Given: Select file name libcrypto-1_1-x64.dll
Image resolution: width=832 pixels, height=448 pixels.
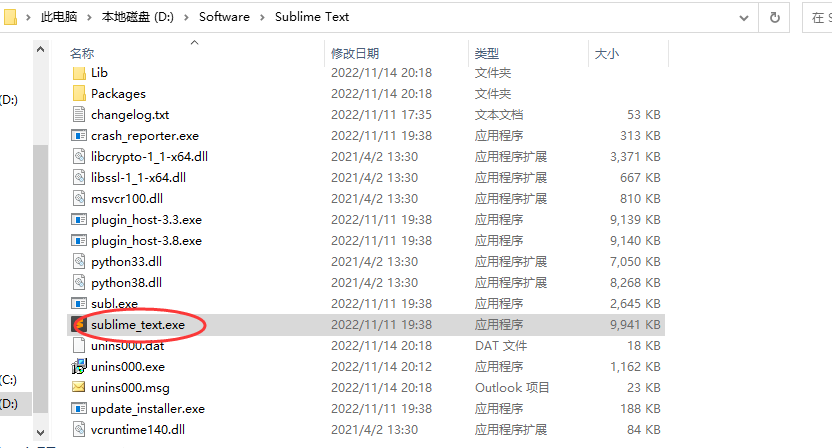Looking at the screenshot, I should coord(150,157).
